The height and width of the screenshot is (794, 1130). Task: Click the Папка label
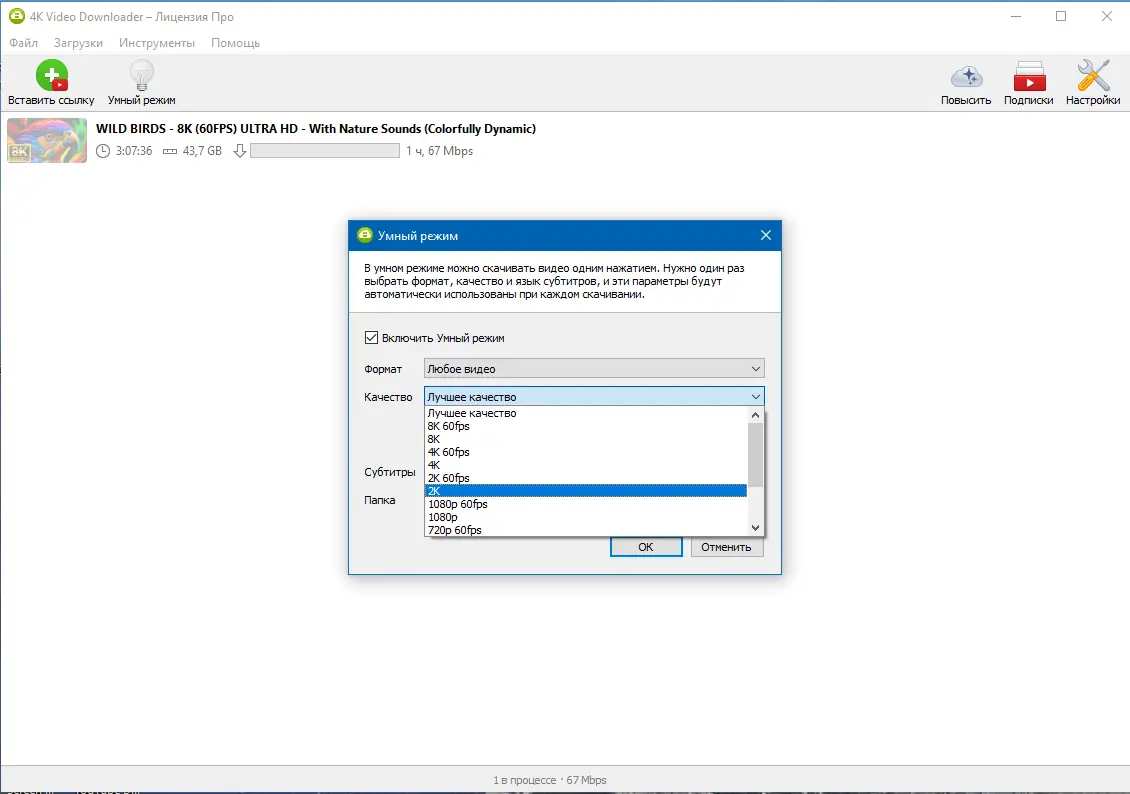point(380,500)
